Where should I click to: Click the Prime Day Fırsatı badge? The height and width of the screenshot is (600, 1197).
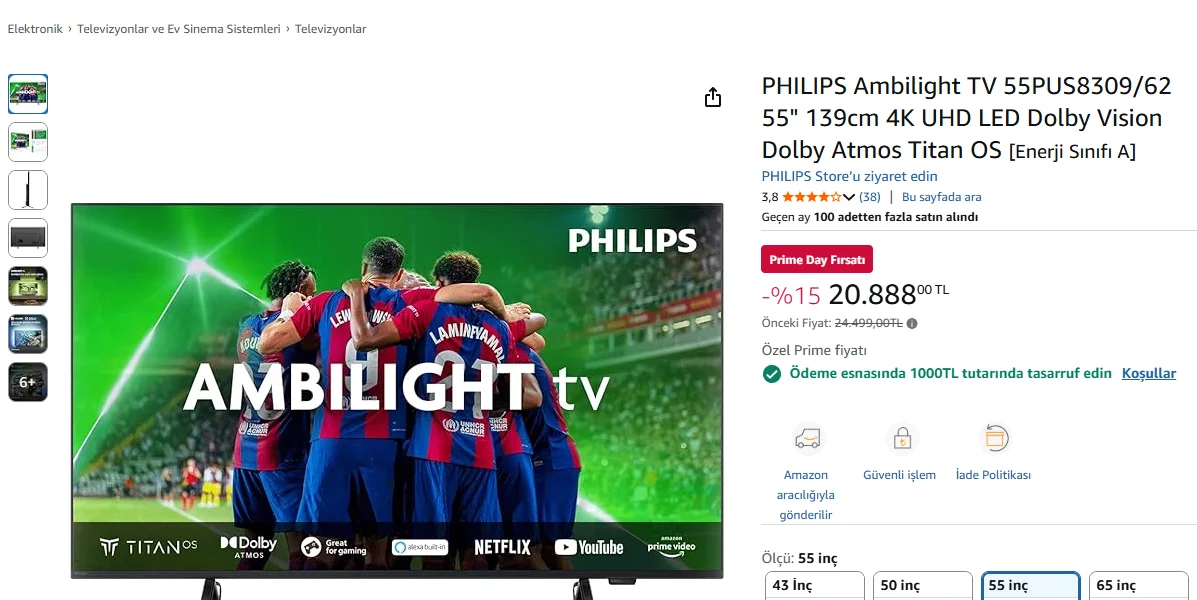(x=817, y=260)
